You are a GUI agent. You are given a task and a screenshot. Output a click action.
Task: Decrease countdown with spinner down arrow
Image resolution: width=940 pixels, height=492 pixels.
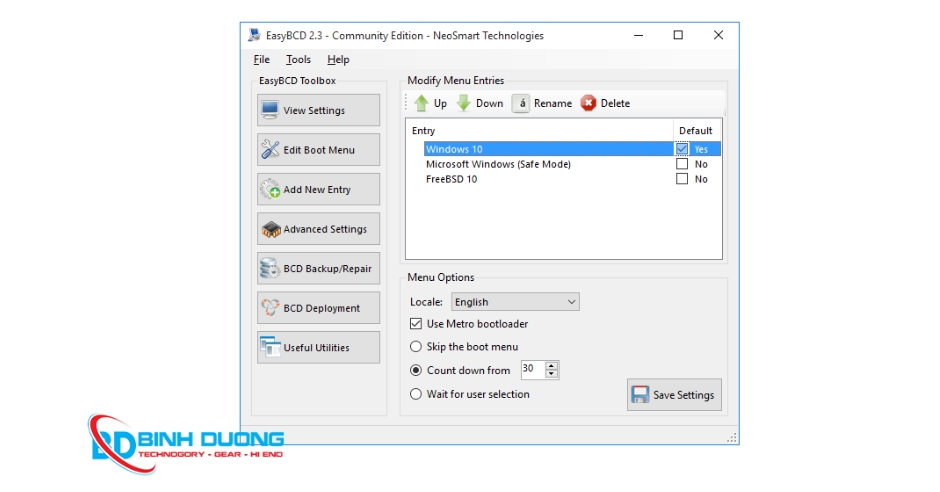(x=552, y=374)
